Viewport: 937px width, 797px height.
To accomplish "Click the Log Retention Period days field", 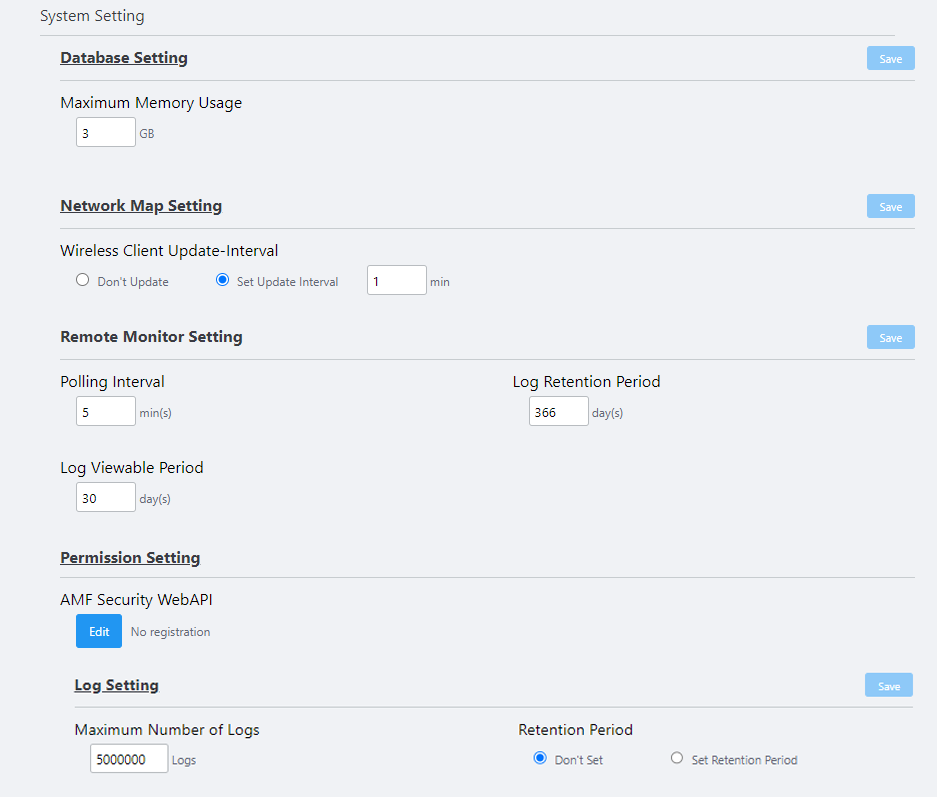I will point(558,411).
